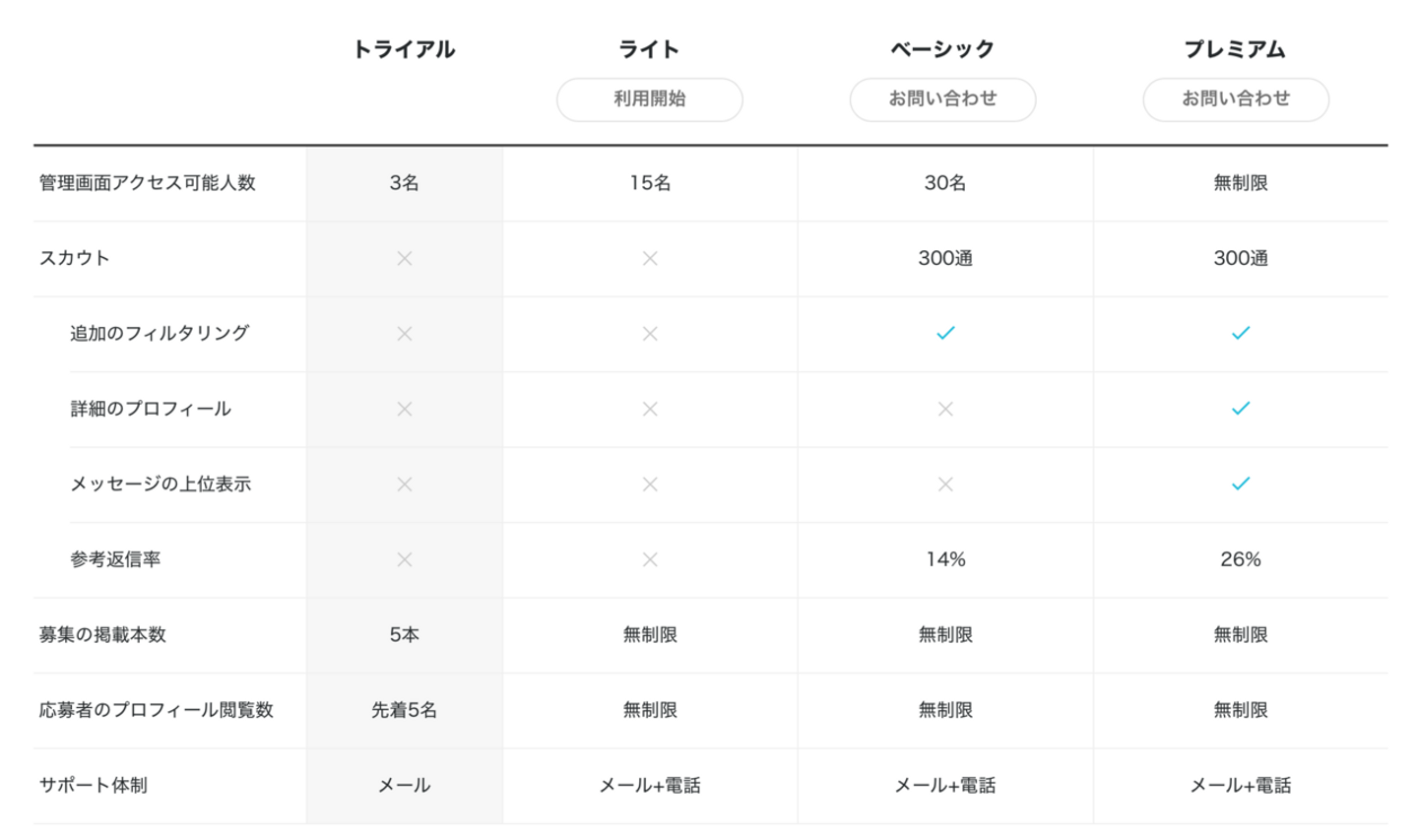1418x840 pixels.
Task: Click the トライアル cross icon for スカウト
Action: tap(405, 258)
